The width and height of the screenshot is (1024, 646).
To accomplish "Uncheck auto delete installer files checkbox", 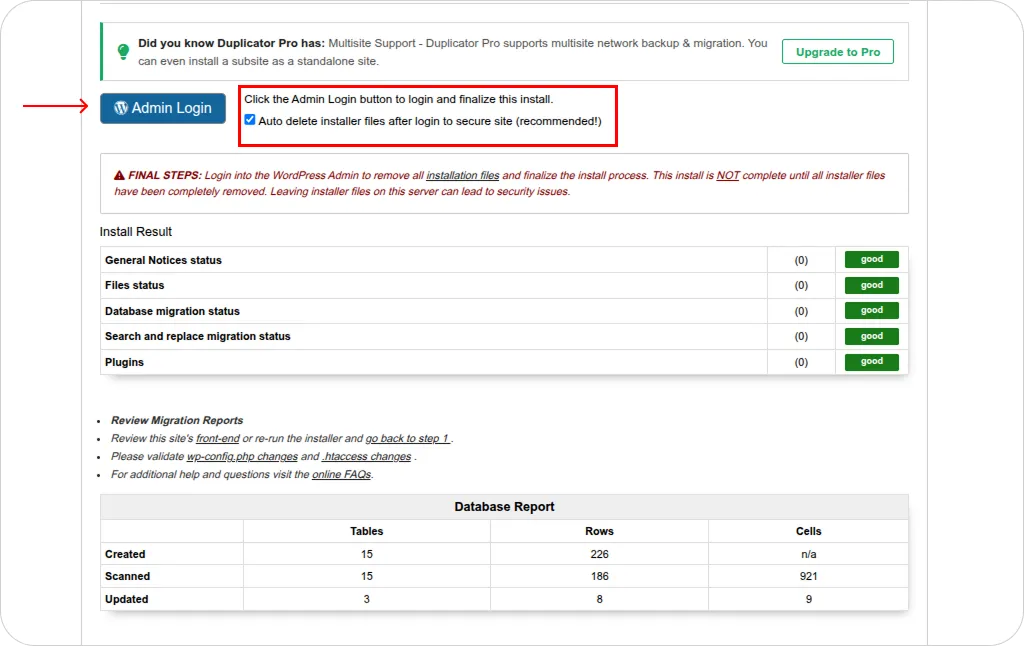I will [x=249, y=120].
